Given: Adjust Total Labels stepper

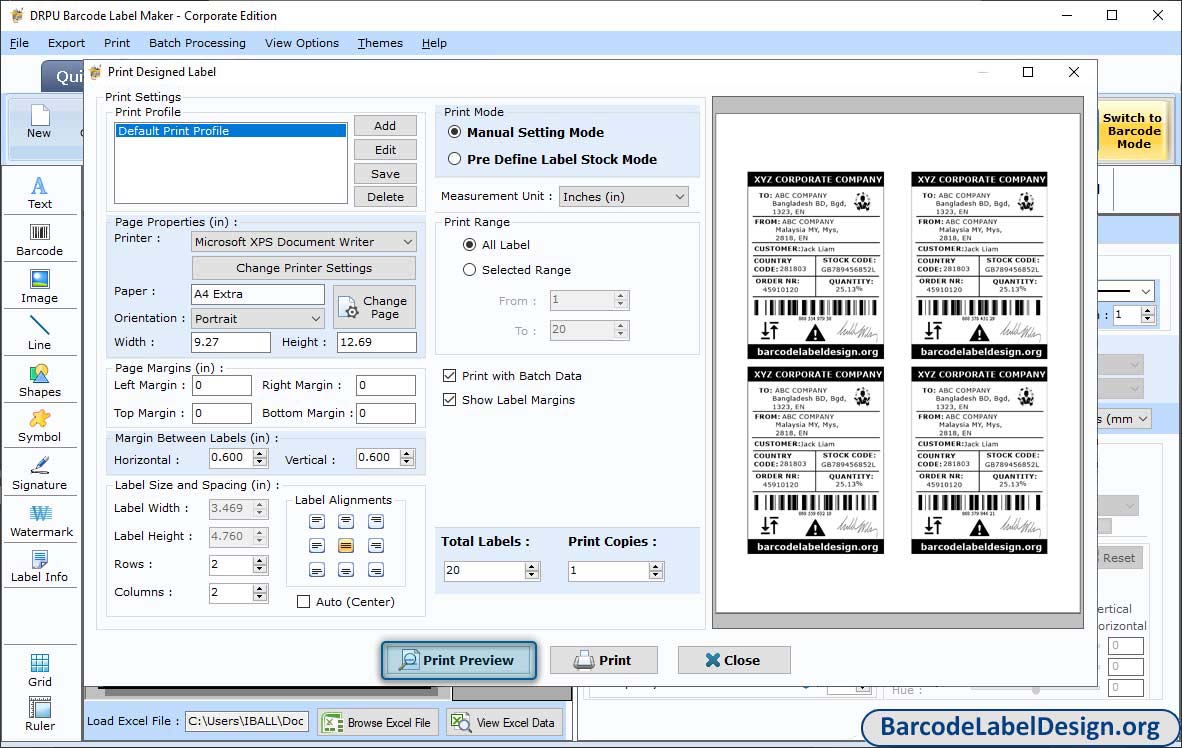Looking at the screenshot, I should pos(532,571).
